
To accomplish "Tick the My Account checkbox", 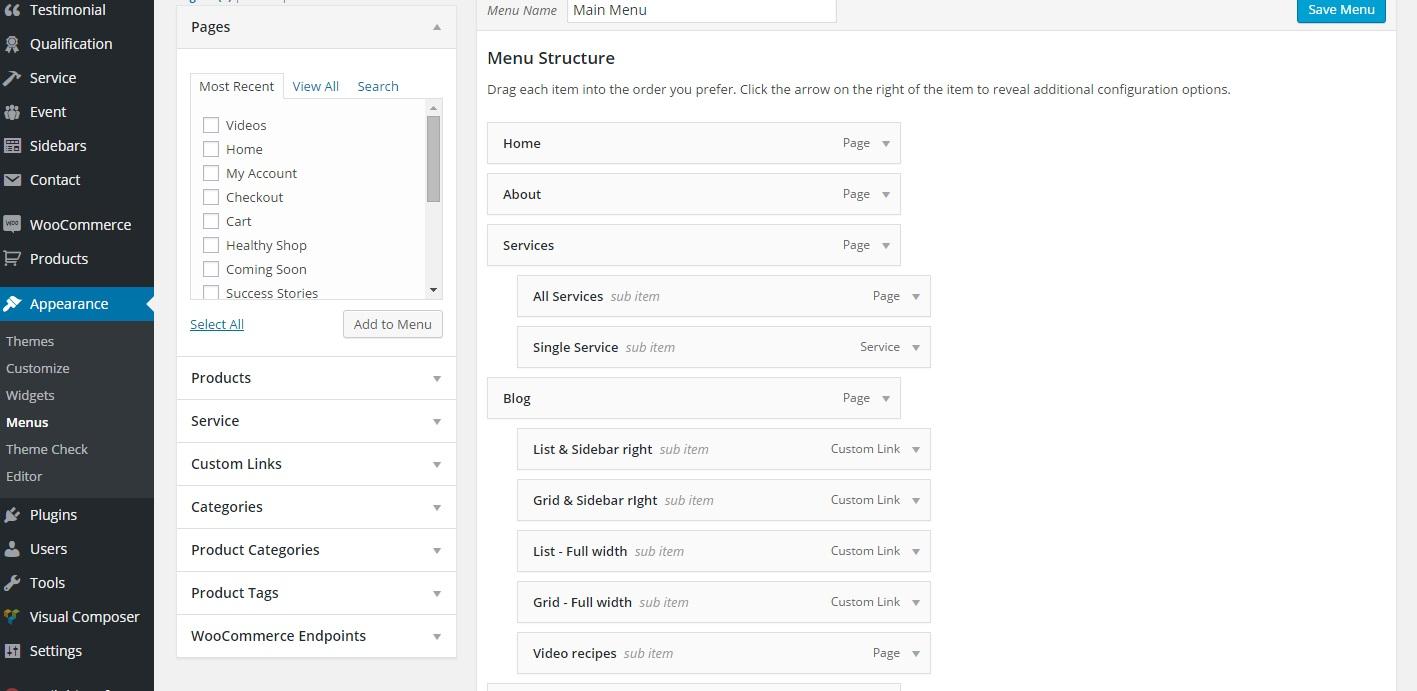I will point(211,173).
